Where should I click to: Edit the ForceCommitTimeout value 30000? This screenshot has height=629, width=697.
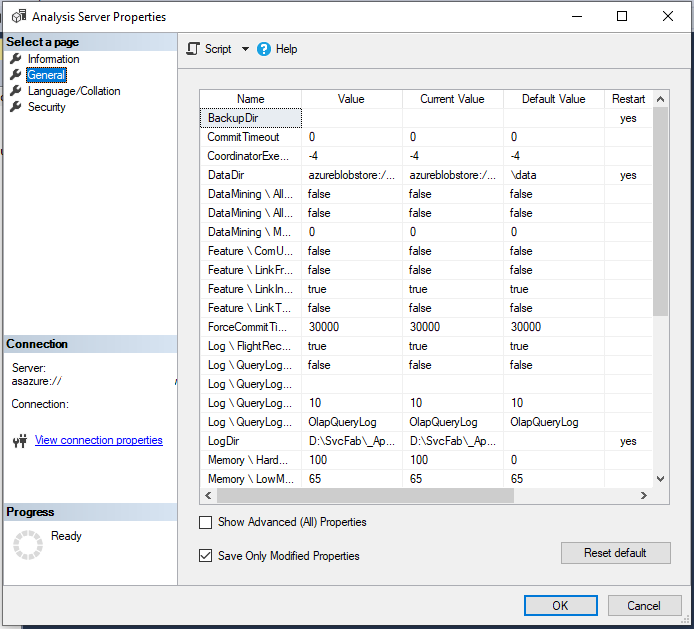click(352, 327)
